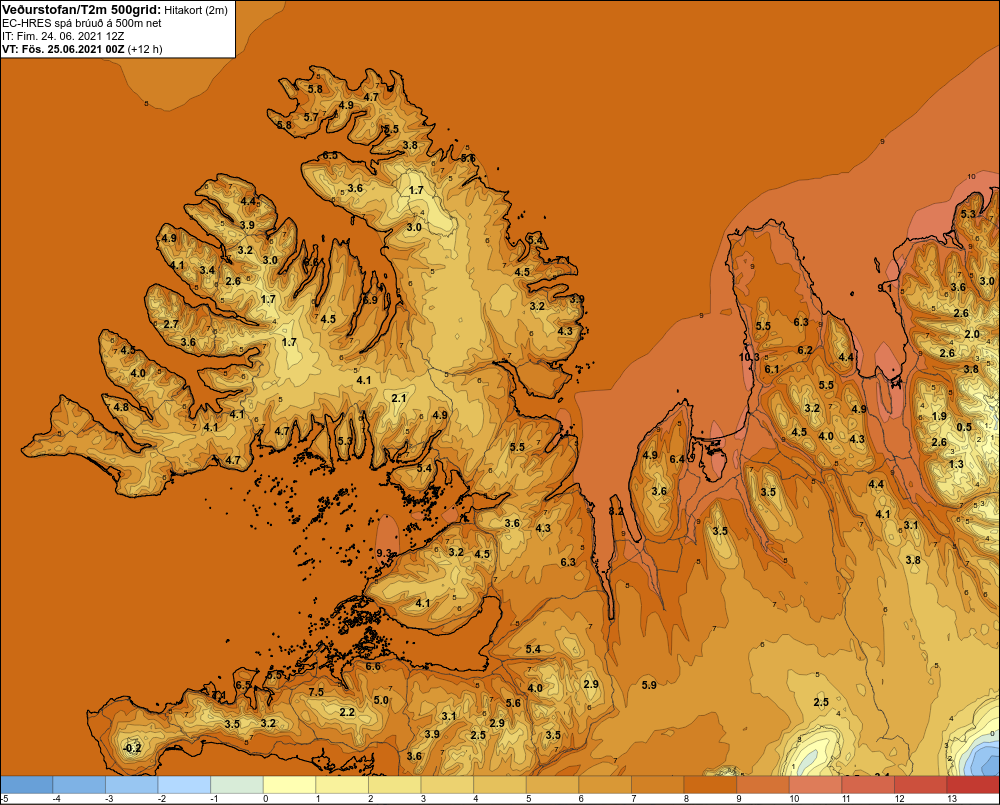Click the '-0.2' temperature value on the map
This screenshot has width=1000, height=805.
pyautogui.click(x=132, y=748)
